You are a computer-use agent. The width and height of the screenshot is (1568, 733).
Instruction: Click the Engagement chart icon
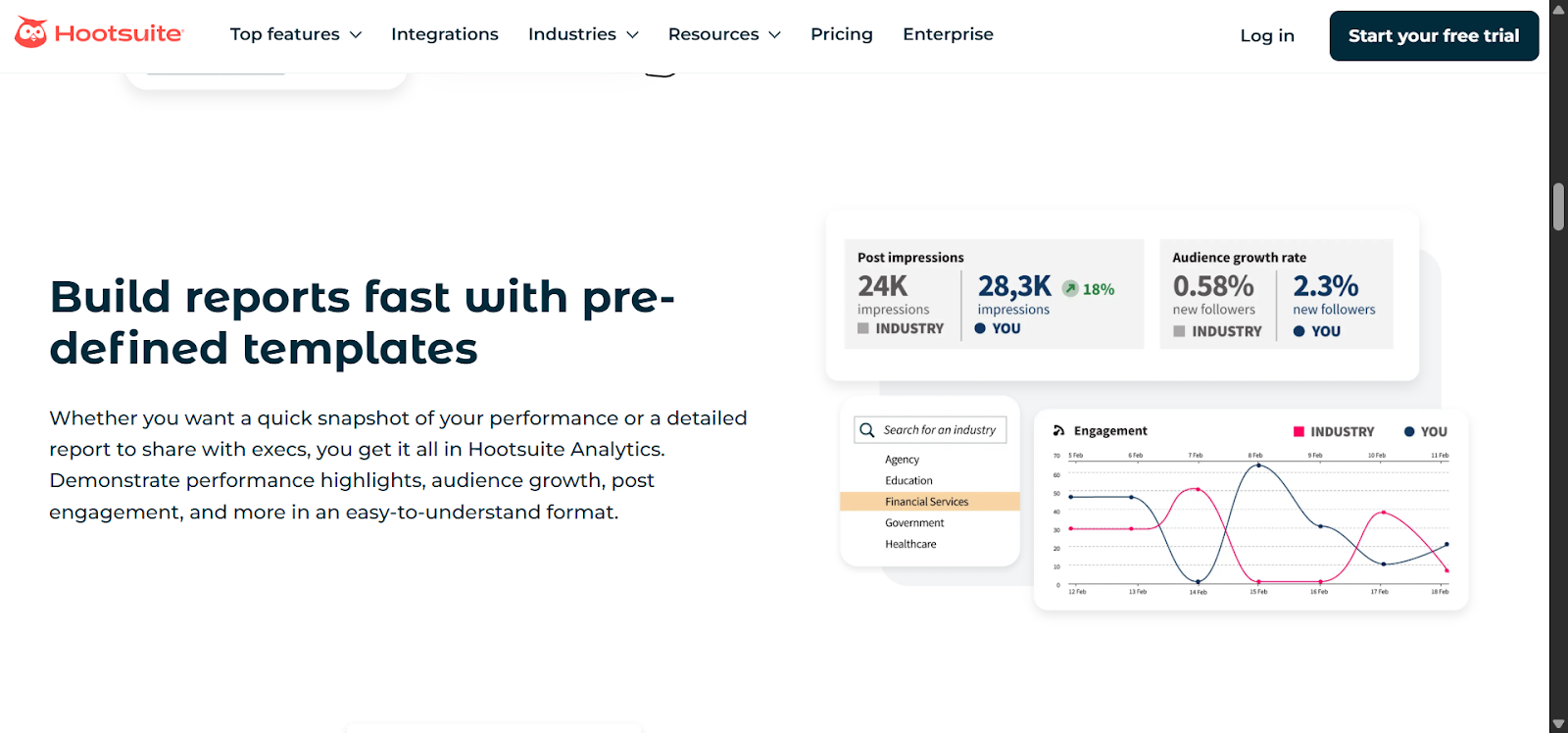(1058, 431)
